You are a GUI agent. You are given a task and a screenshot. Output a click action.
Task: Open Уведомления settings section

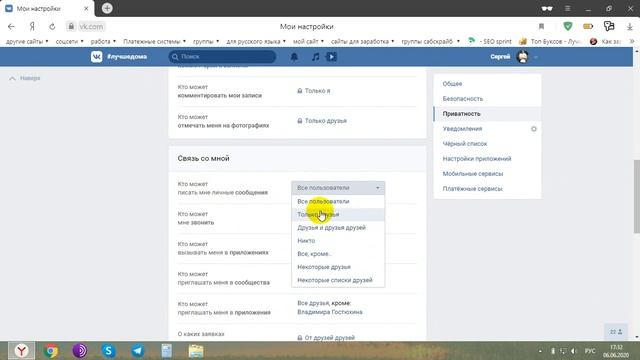pos(462,129)
